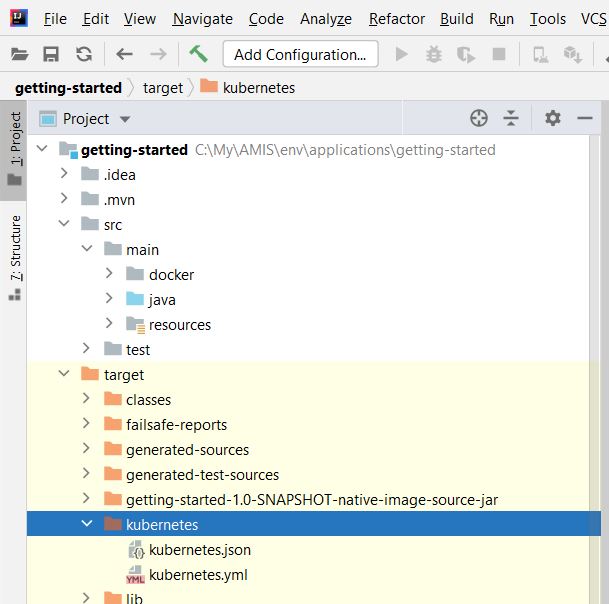Collapse the target folder
The height and width of the screenshot is (604, 609).
[x=64, y=375]
